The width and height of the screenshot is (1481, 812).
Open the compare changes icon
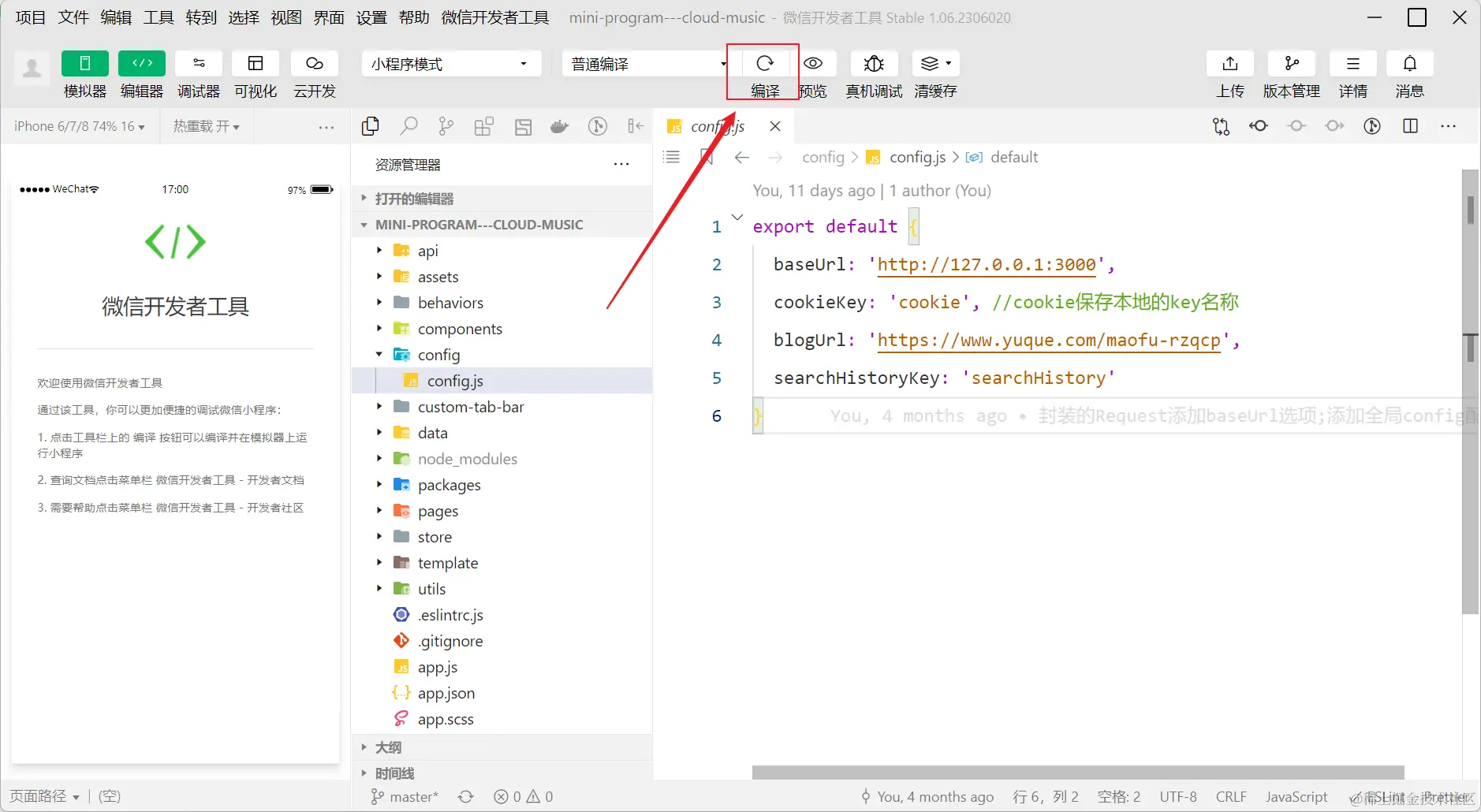[1221, 126]
